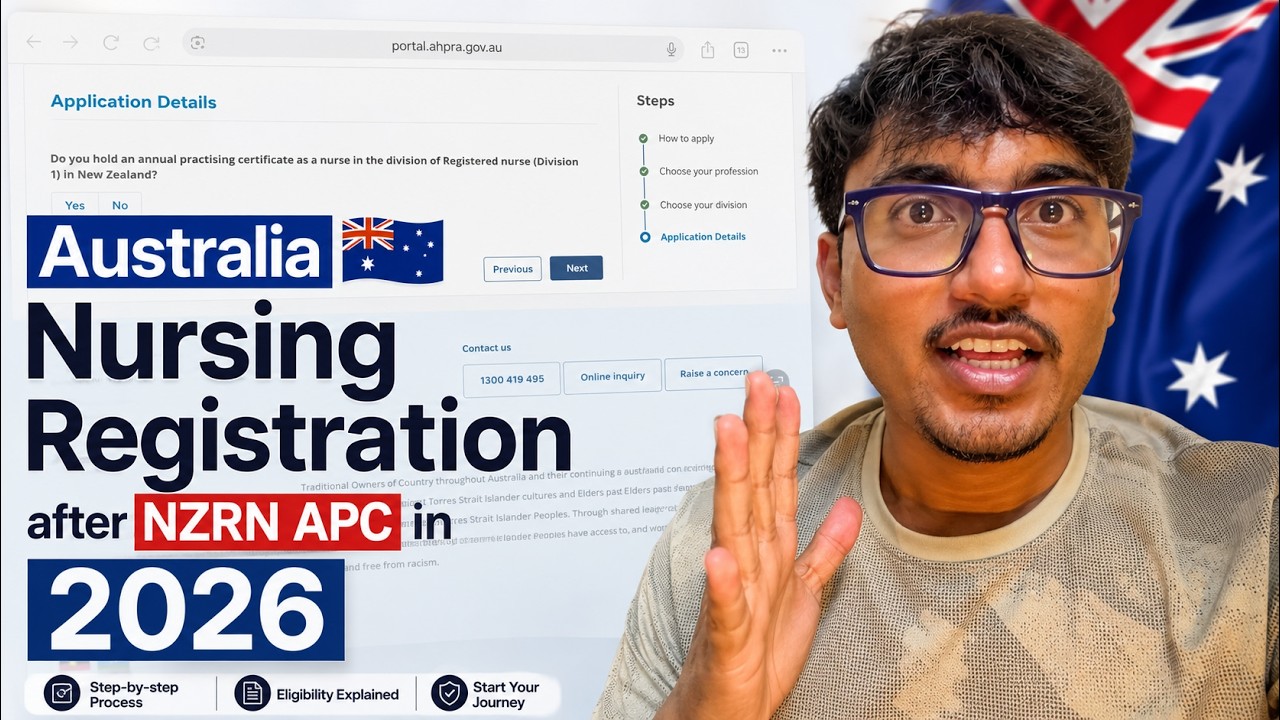Viewport: 1280px width, 720px height.
Task: Click the Australian flag next to Australia
Action: [x=392, y=251]
